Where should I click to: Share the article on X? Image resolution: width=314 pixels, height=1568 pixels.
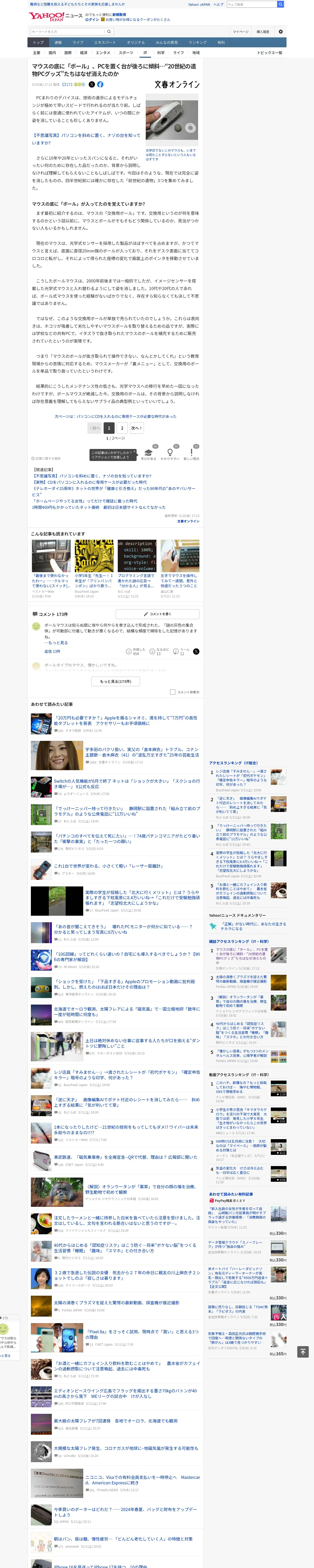coord(92,85)
